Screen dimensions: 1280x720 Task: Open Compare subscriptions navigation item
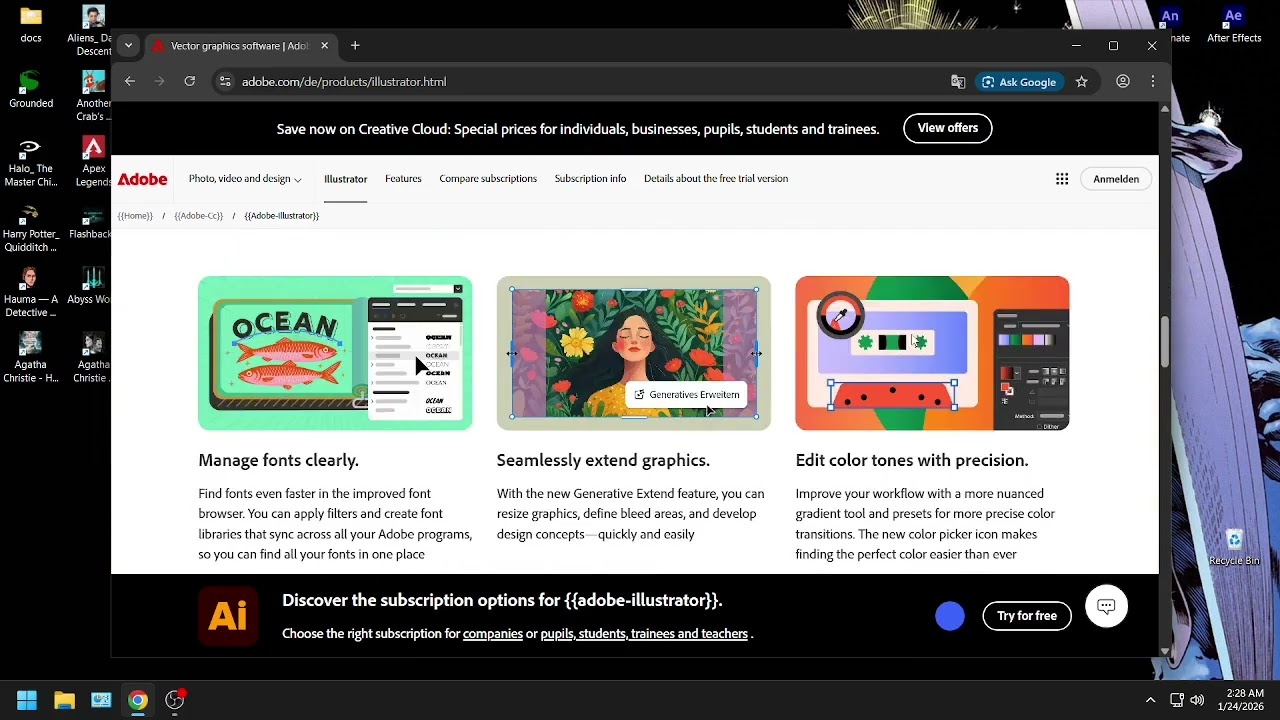click(488, 179)
